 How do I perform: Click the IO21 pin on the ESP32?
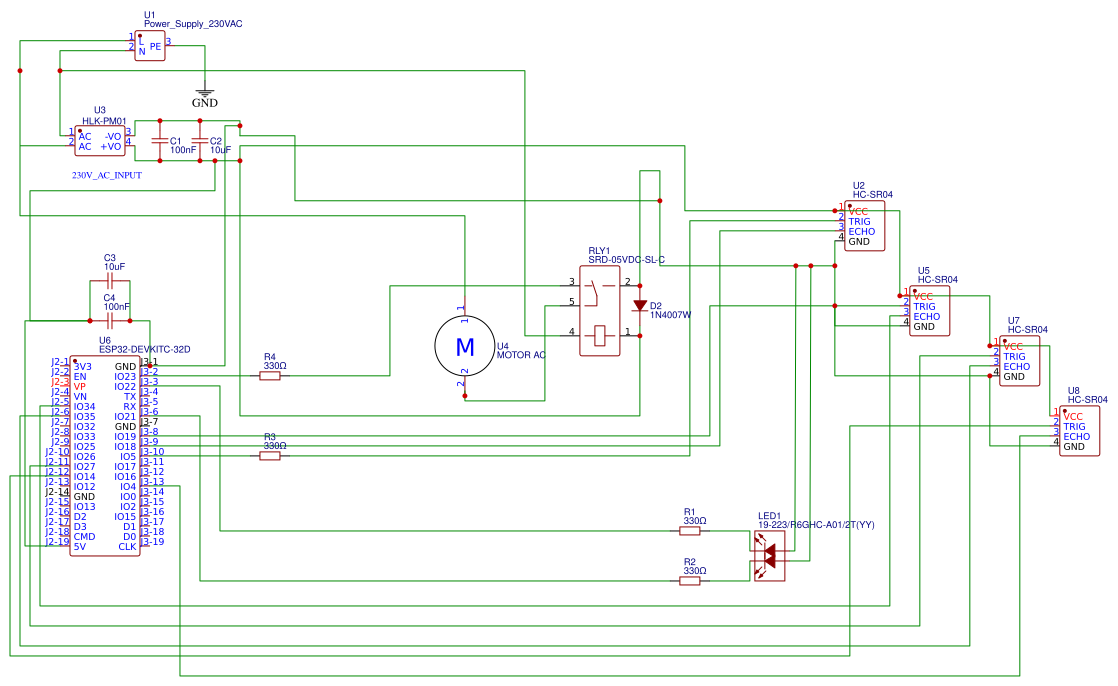125,416
